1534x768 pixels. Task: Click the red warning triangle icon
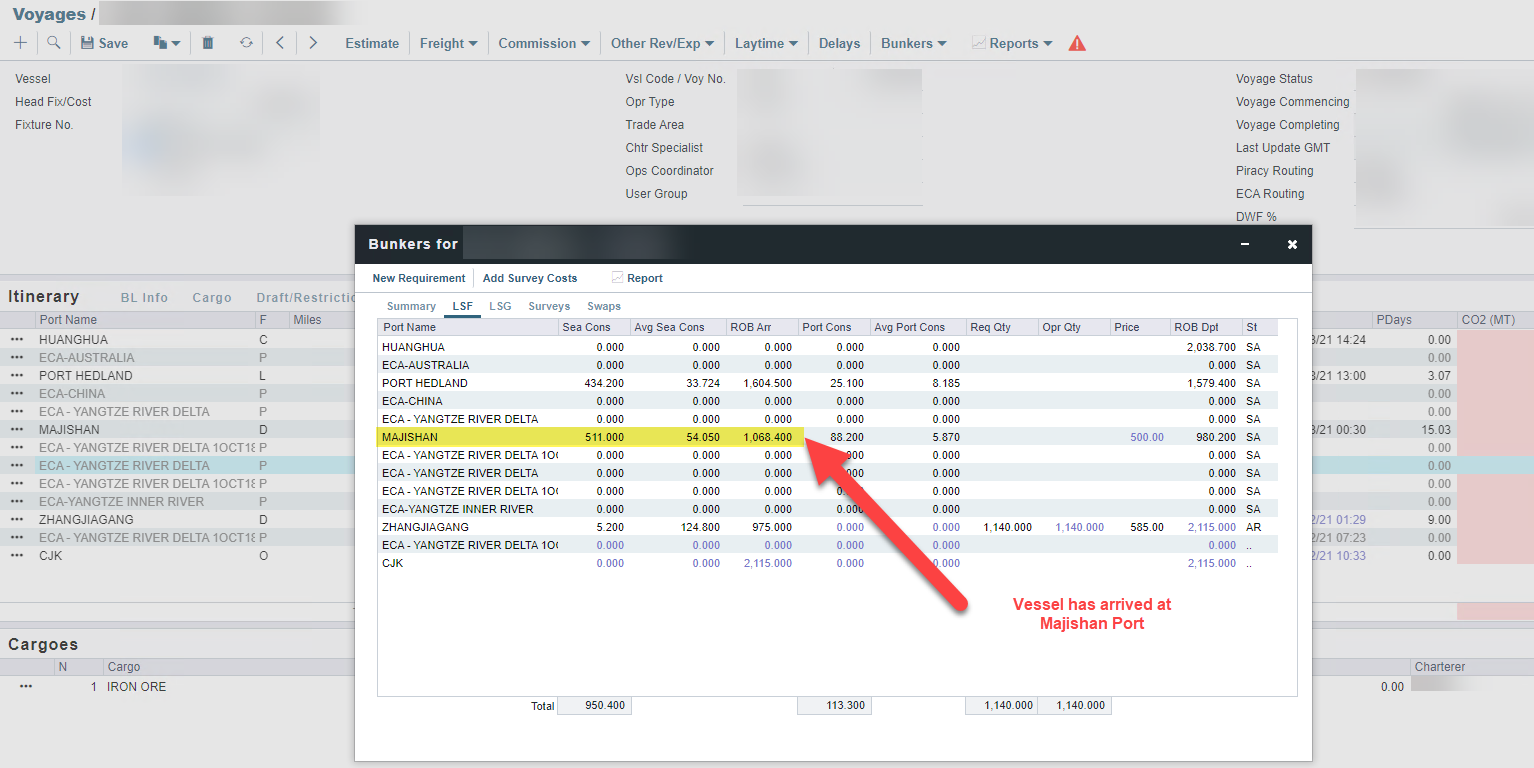tap(1077, 43)
